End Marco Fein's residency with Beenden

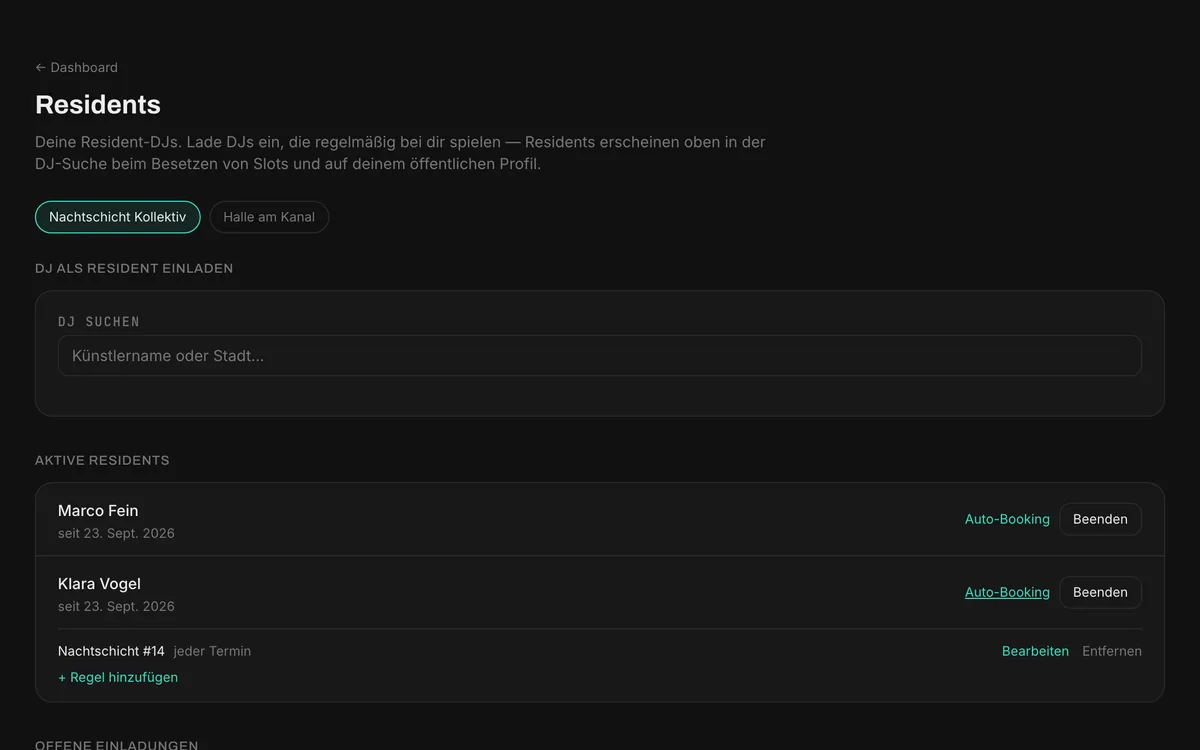[1100, 519]
